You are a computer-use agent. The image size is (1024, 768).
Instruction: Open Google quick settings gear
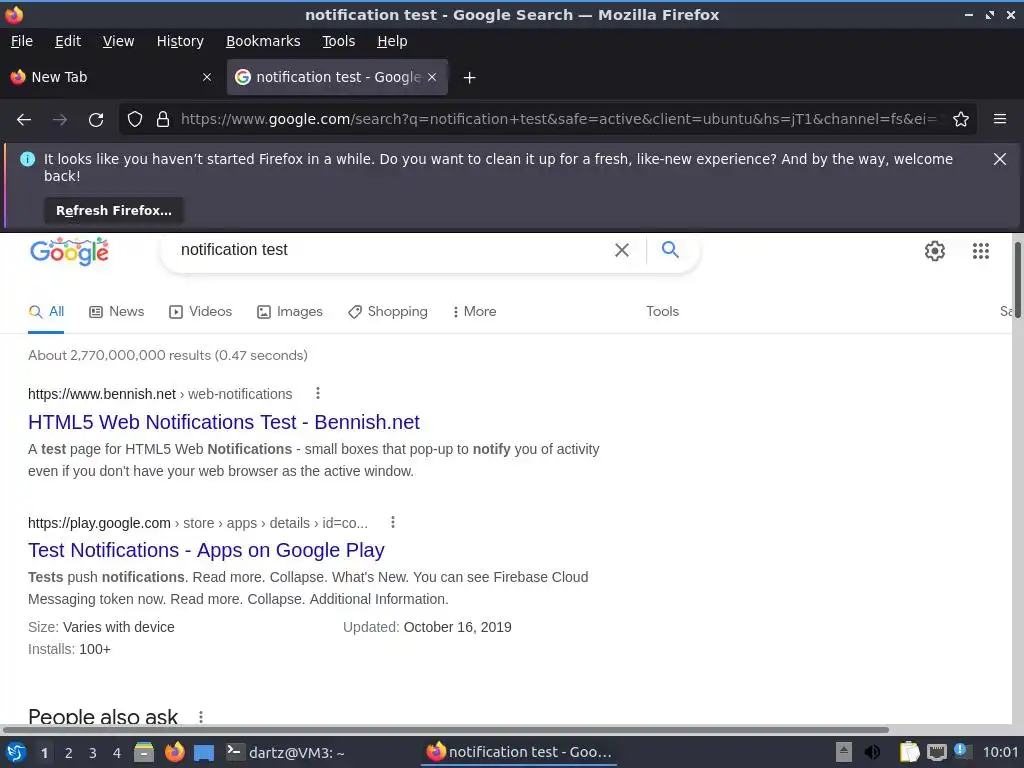pyautogui.click(x=935, y=251)
